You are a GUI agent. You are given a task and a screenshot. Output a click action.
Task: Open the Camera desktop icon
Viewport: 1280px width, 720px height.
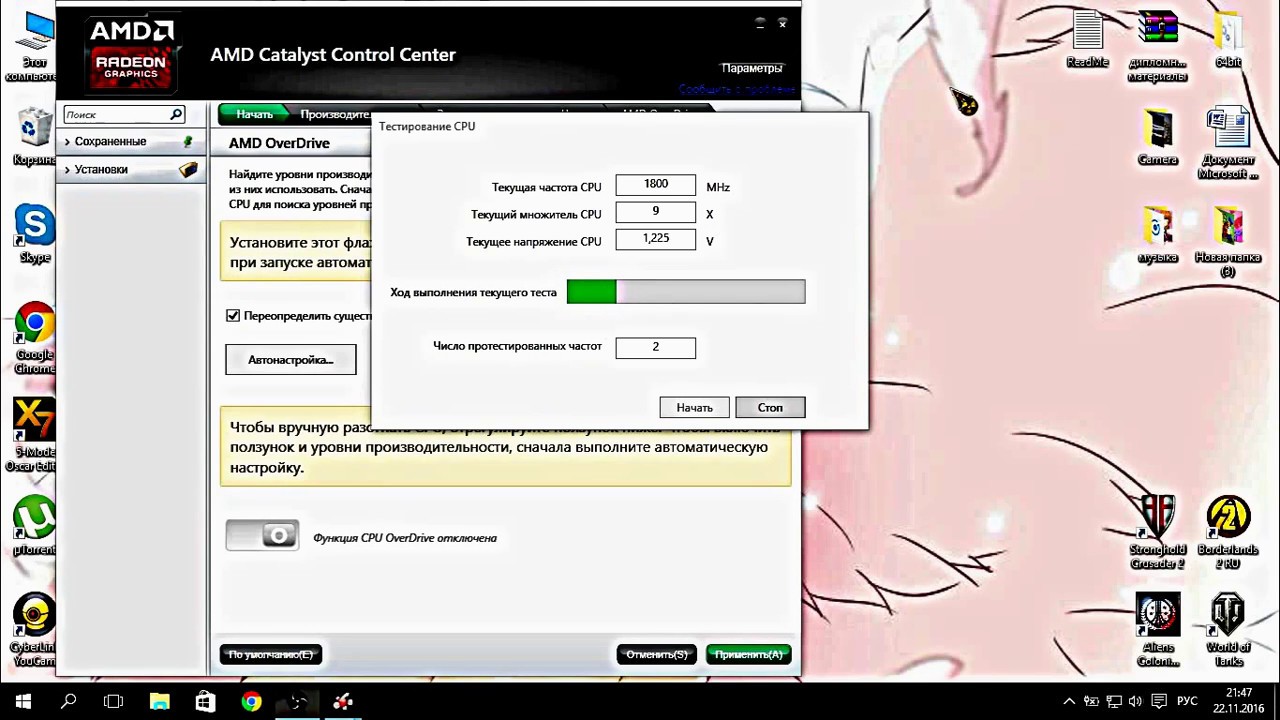tap(1157, 137)
